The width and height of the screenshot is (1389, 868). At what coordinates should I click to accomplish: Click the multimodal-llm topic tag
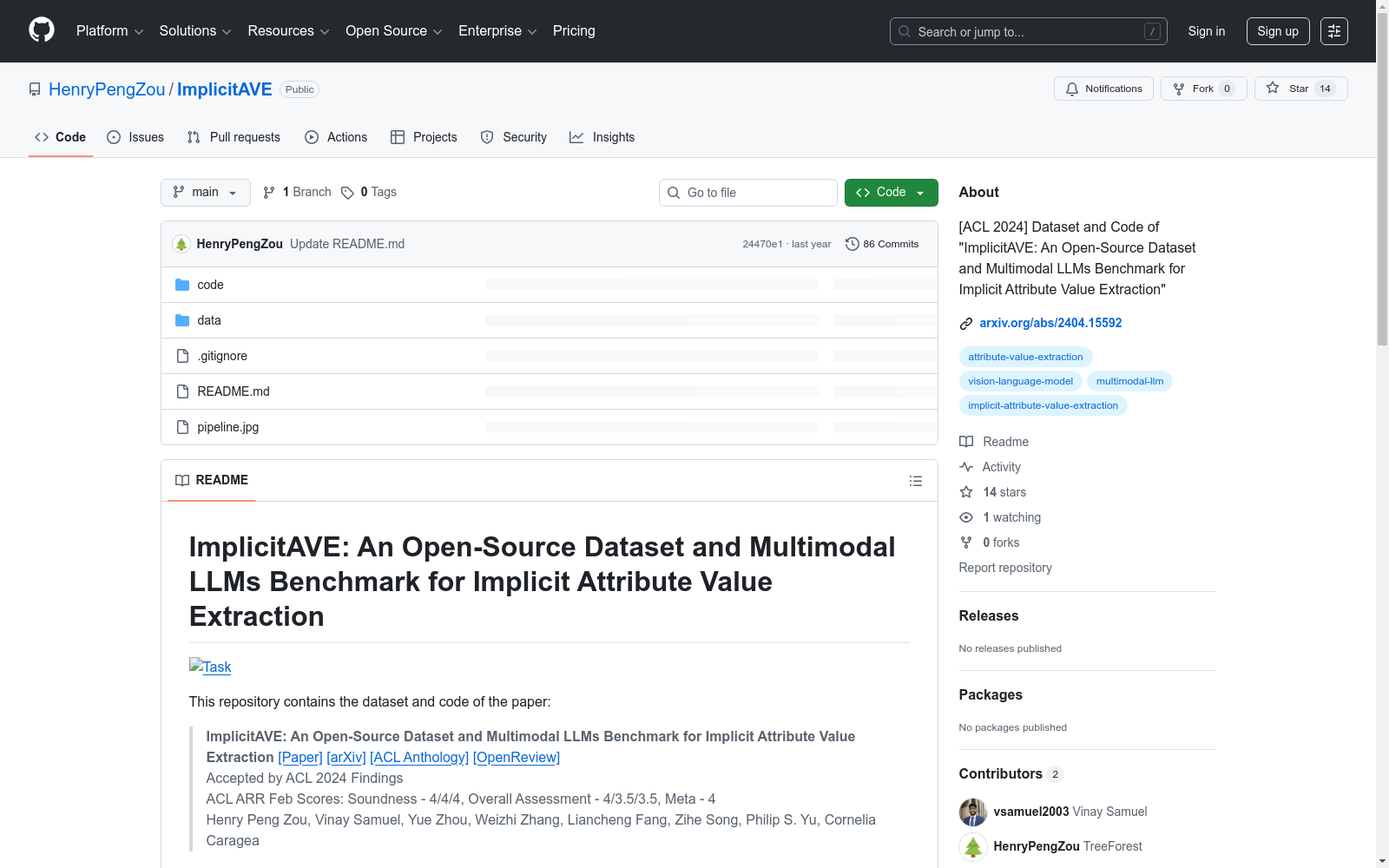[x=1129, y=381]
